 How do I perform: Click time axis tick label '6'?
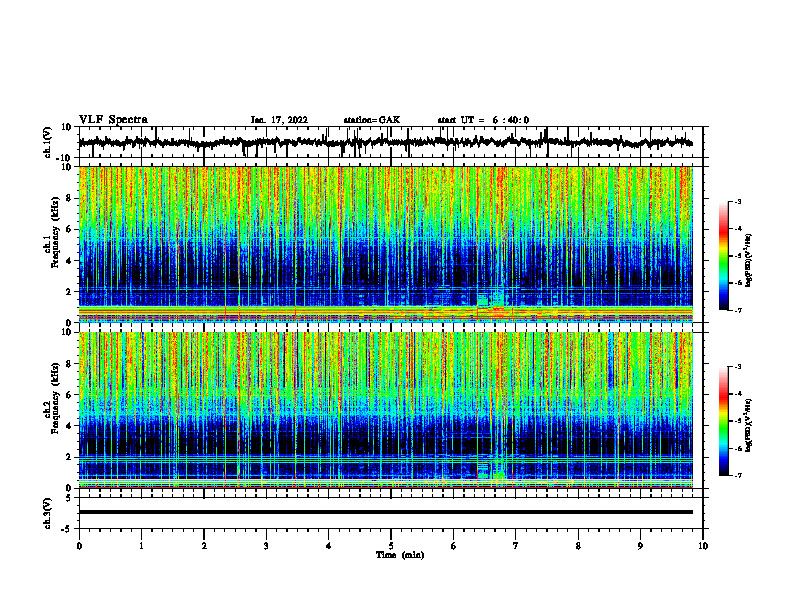453,546
